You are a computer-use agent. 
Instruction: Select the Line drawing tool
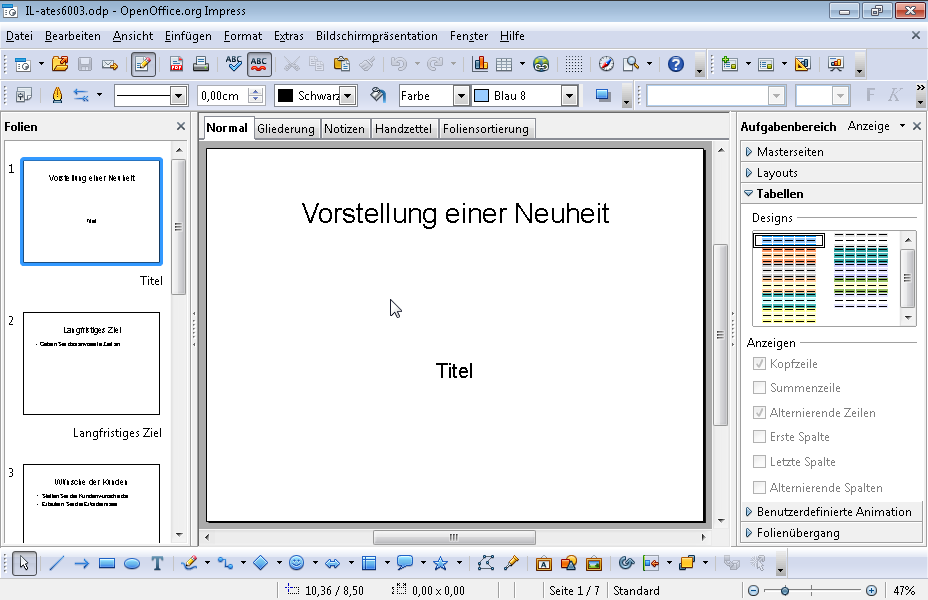[56, 563]
